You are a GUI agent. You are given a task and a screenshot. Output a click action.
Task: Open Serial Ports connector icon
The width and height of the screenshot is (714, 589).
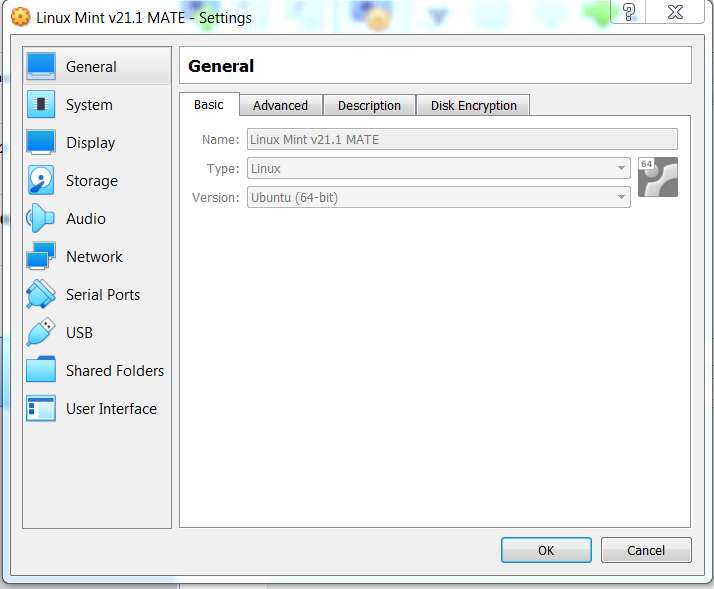click(41, 294)
